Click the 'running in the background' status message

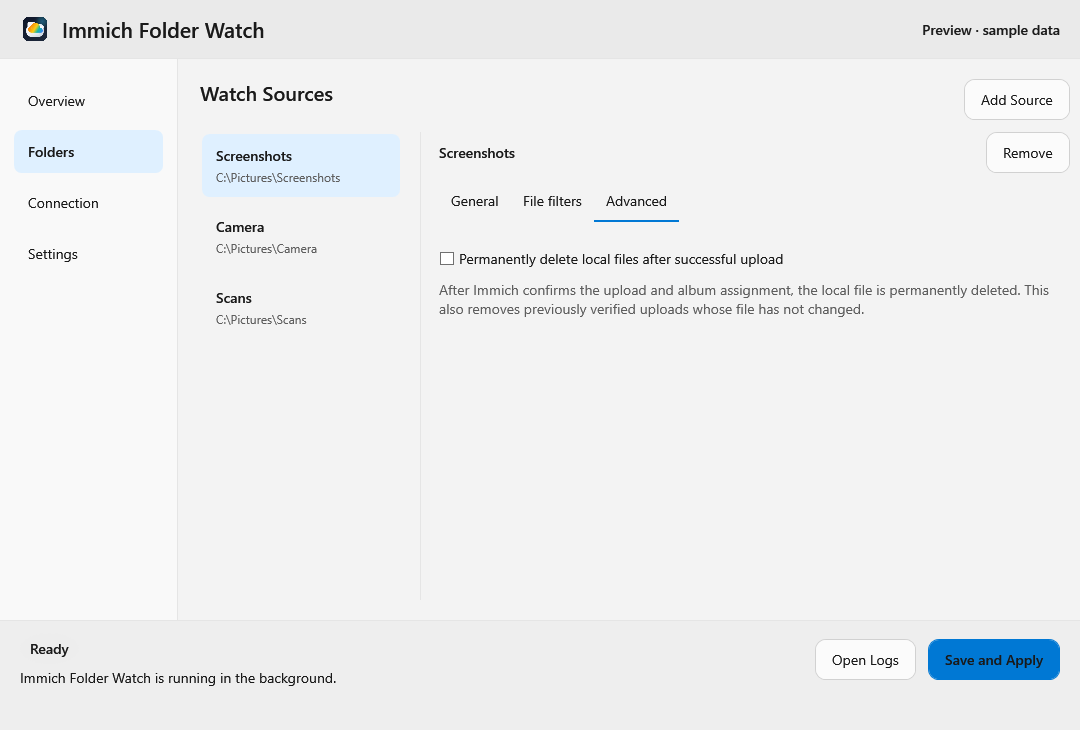[178, 678]
